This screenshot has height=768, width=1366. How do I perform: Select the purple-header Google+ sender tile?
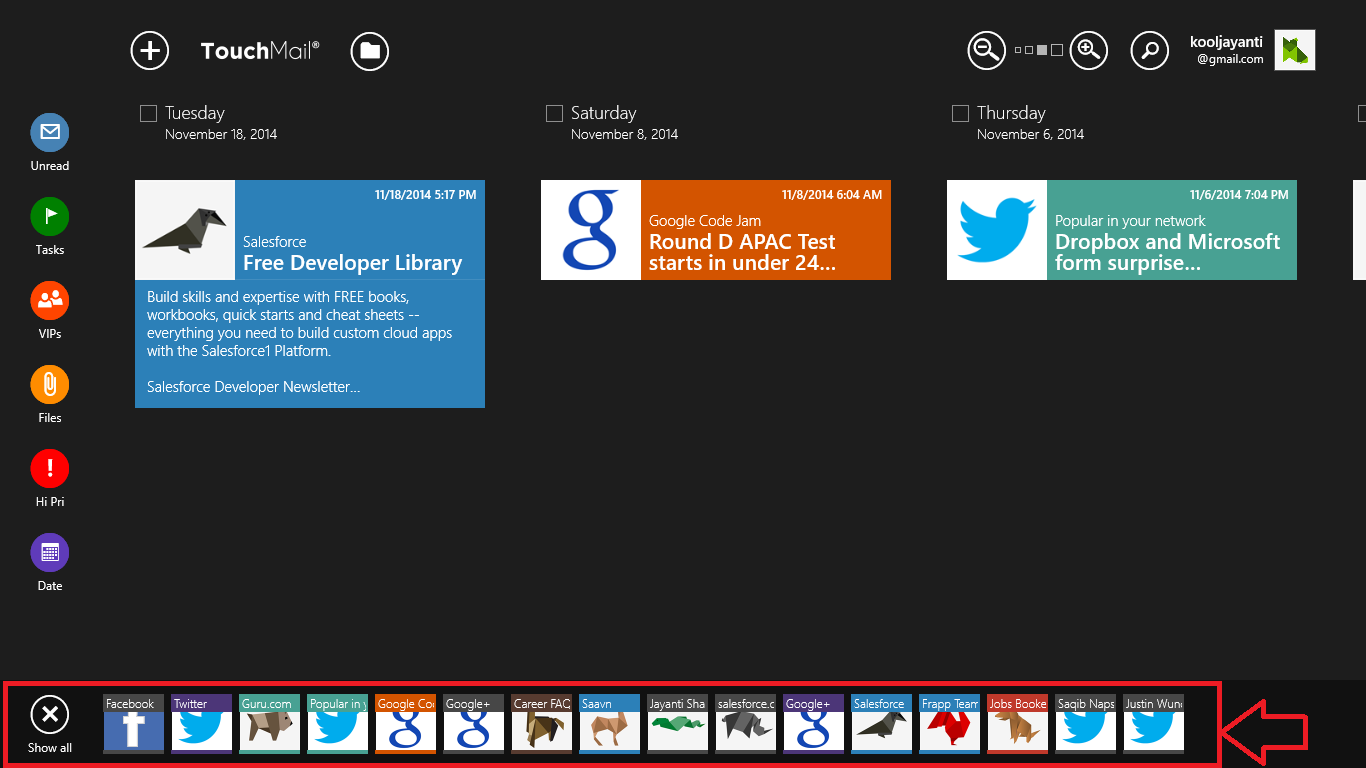813,724
